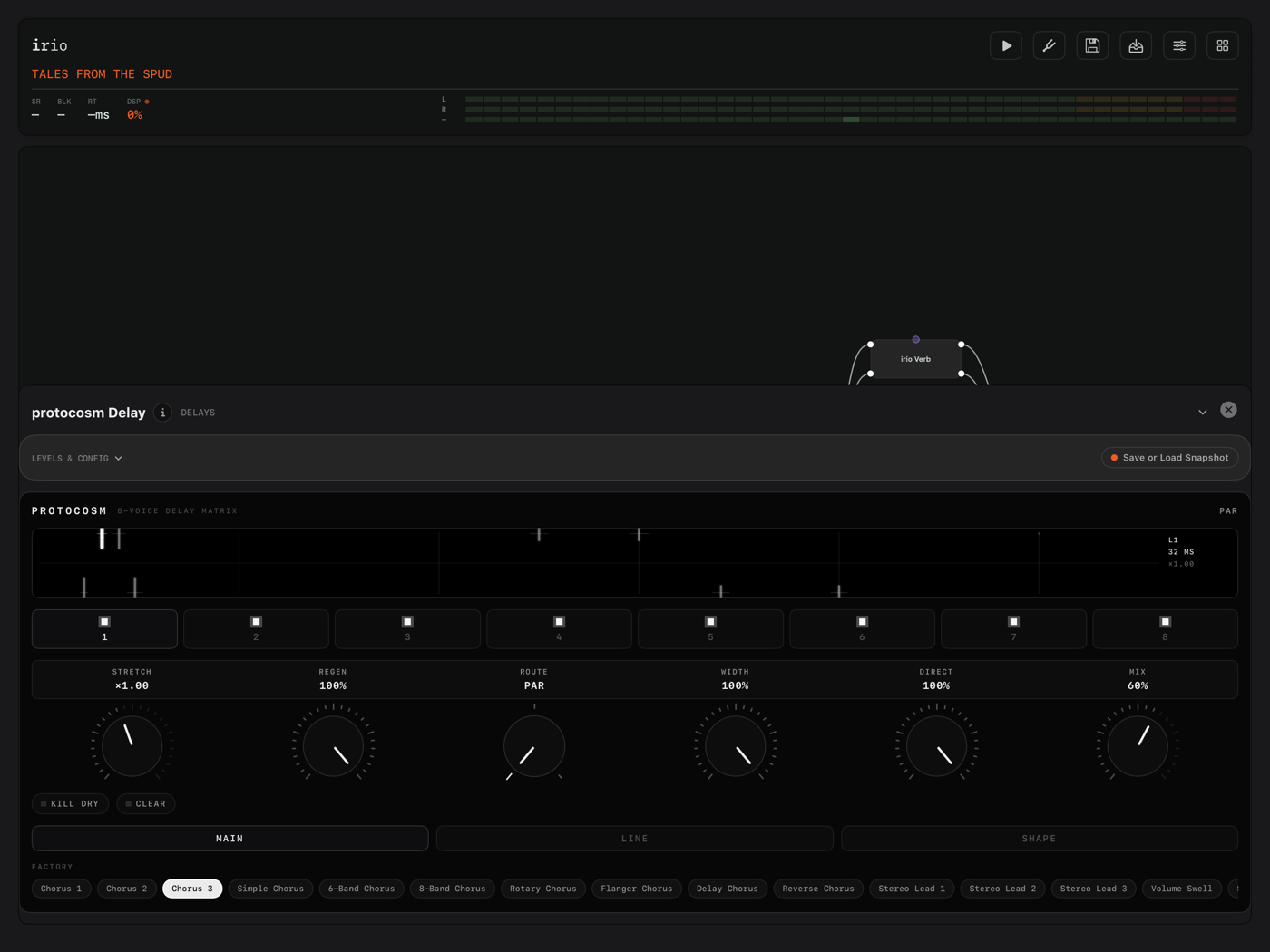Load Reverse Chorus preset
Screen dimensions: 1270x952
click(x=818, y=889)
